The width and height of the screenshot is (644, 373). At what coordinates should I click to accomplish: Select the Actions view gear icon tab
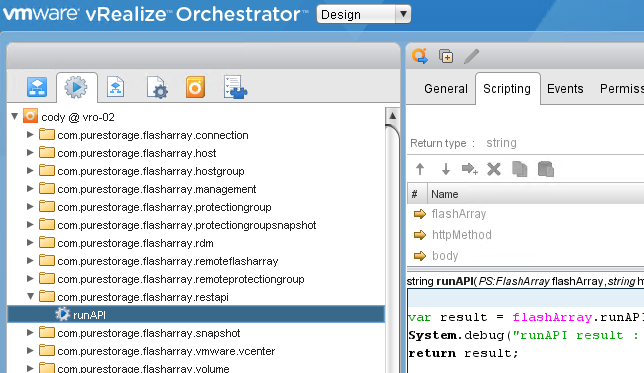tap(76, 87)
